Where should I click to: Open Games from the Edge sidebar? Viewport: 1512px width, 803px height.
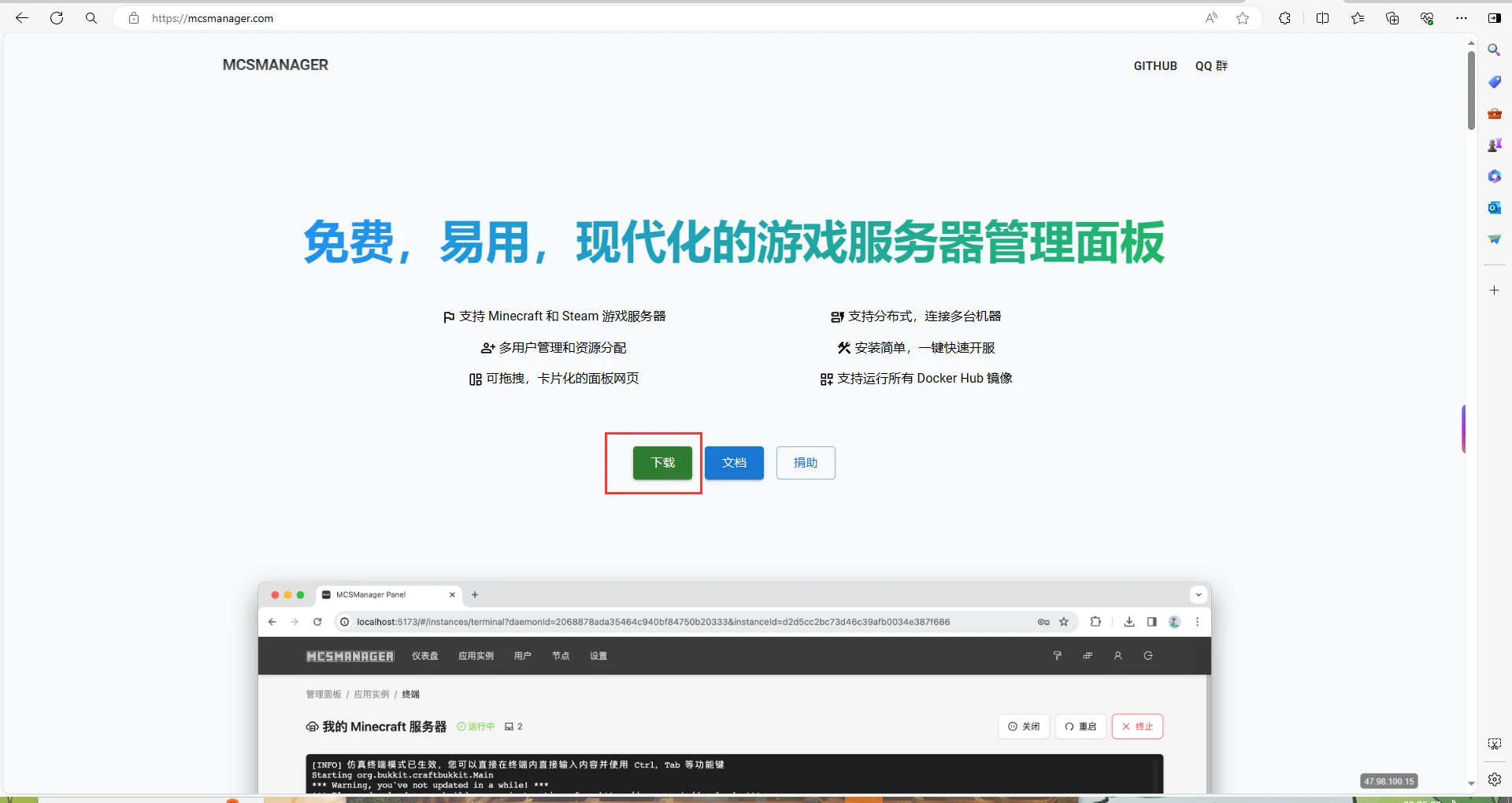1495,144
